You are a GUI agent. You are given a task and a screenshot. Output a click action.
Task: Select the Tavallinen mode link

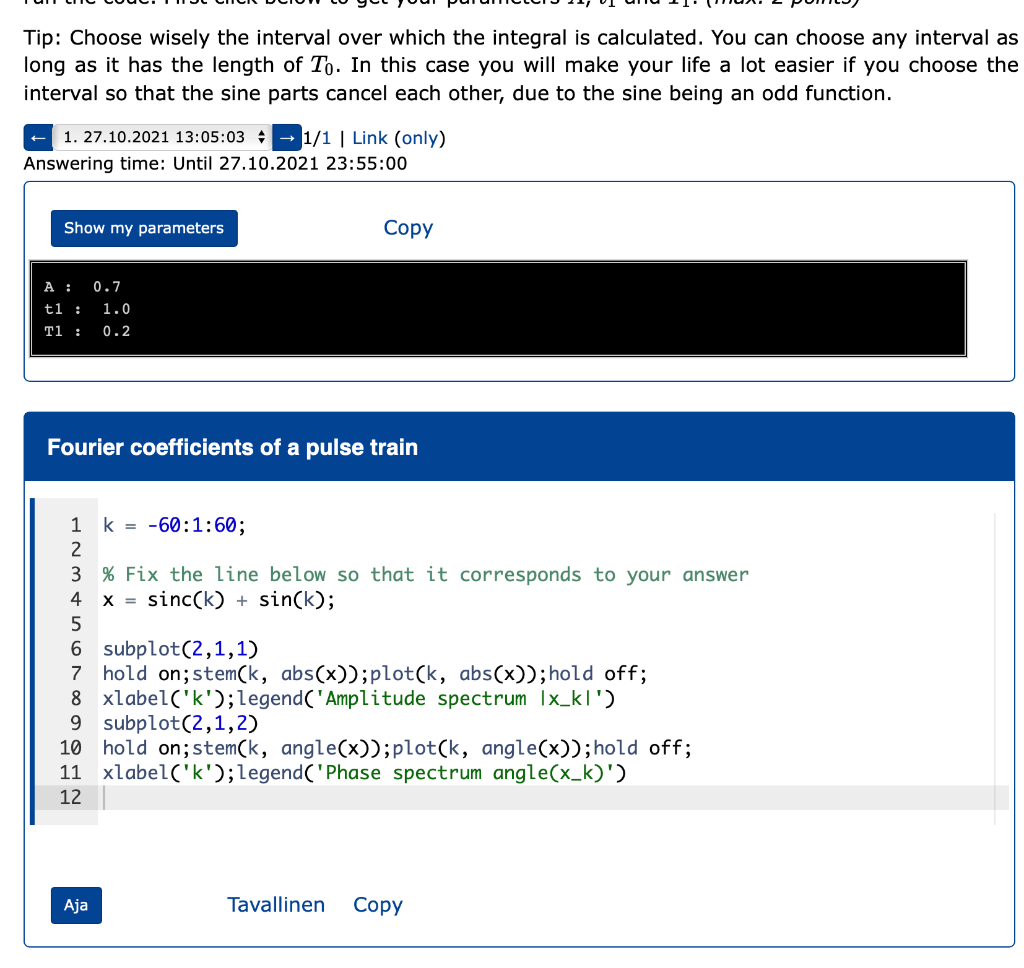(277, 905)
